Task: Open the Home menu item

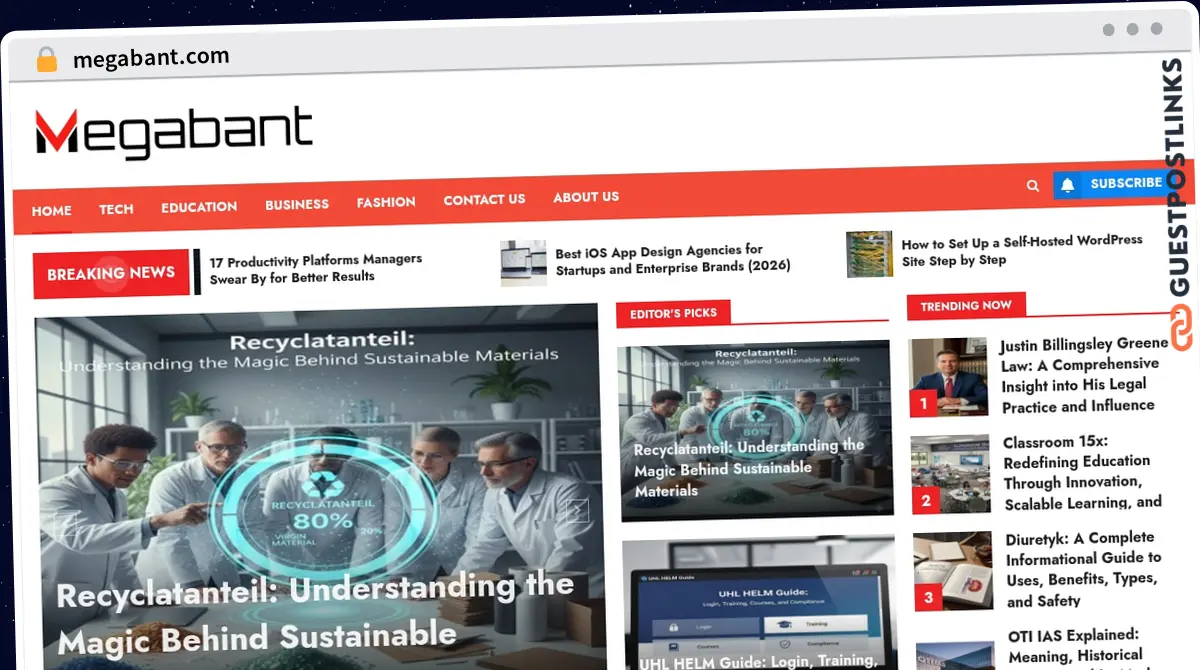Action: click(x=51, y=211)
